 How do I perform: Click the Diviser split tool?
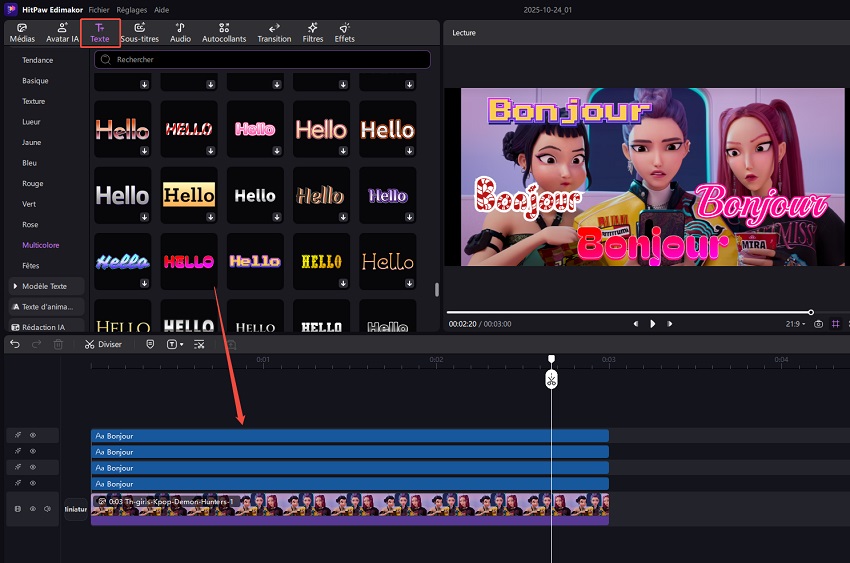[x=103, y=344]
